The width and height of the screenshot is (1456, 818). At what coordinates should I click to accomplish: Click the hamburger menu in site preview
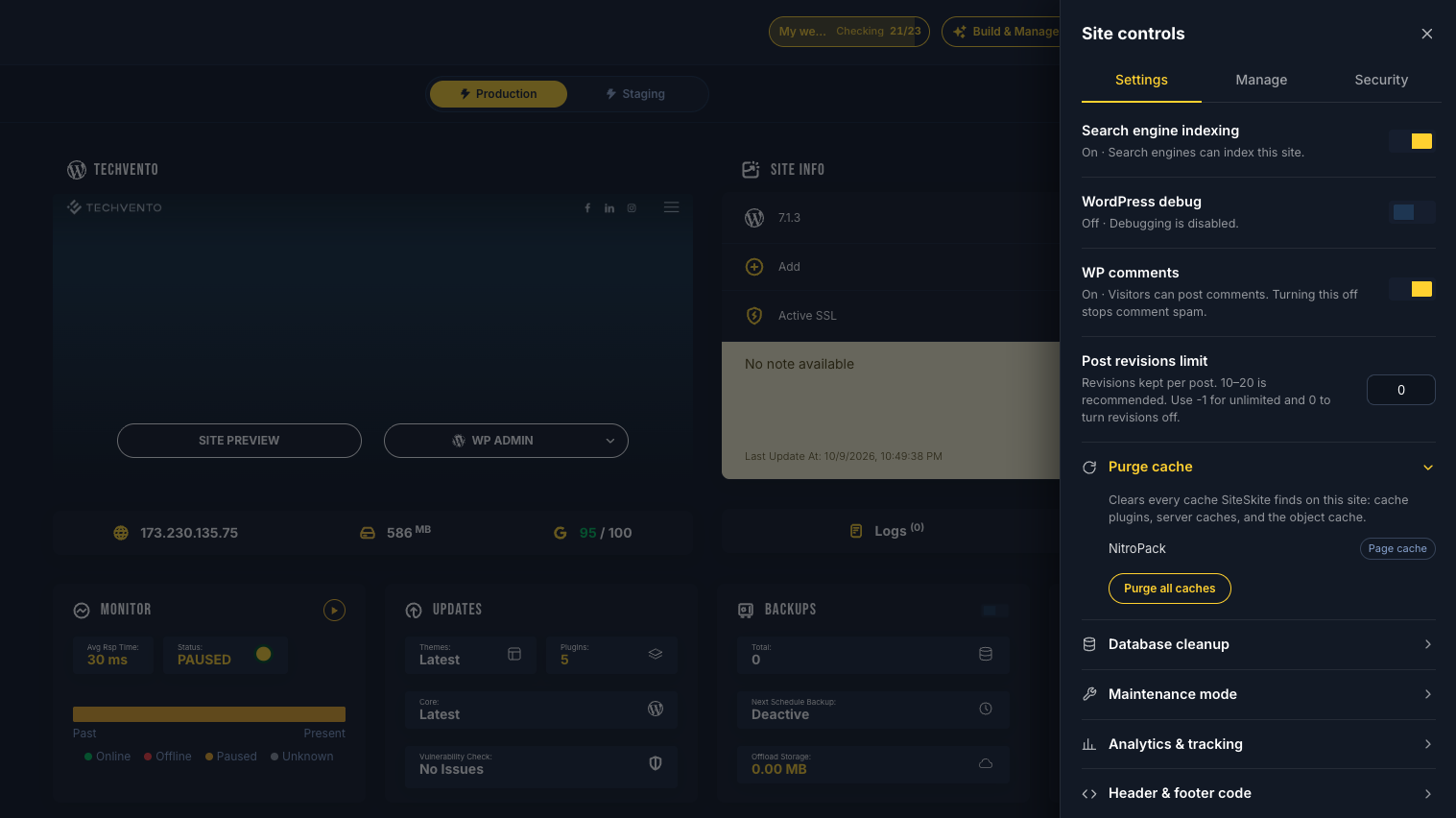[672, 207]
